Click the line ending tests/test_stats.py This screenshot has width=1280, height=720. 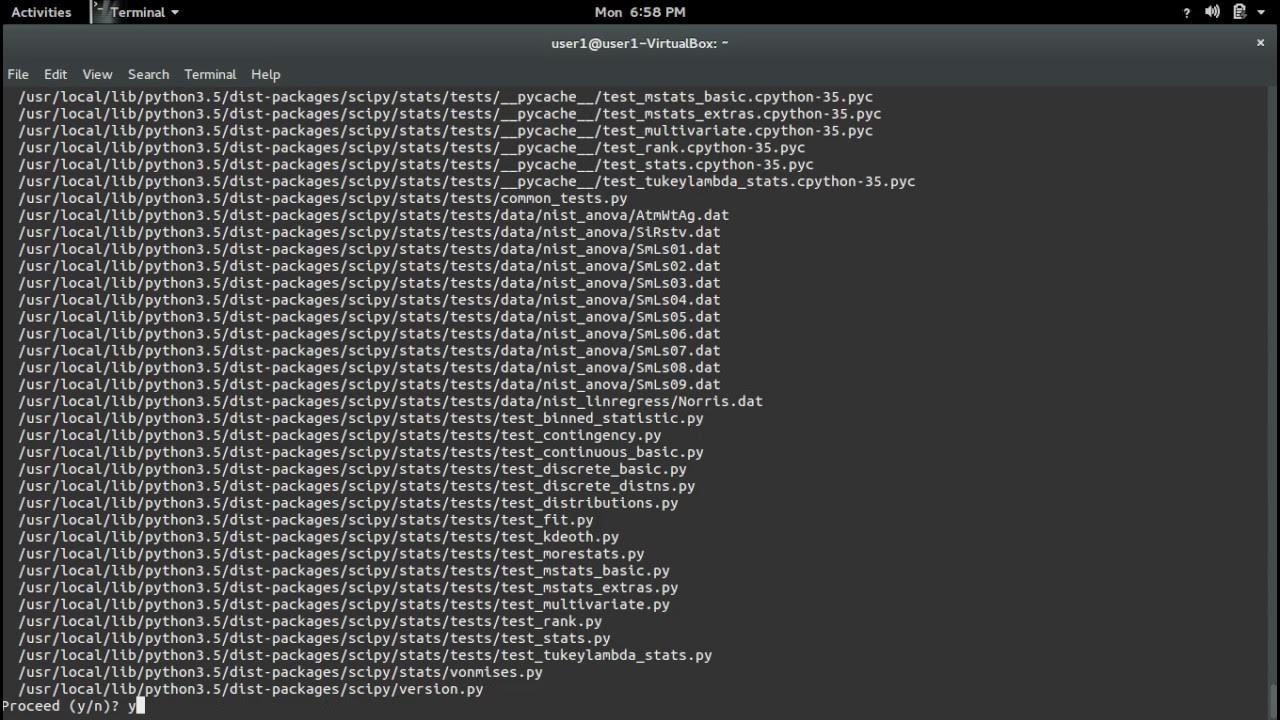[x=314, y=639]
